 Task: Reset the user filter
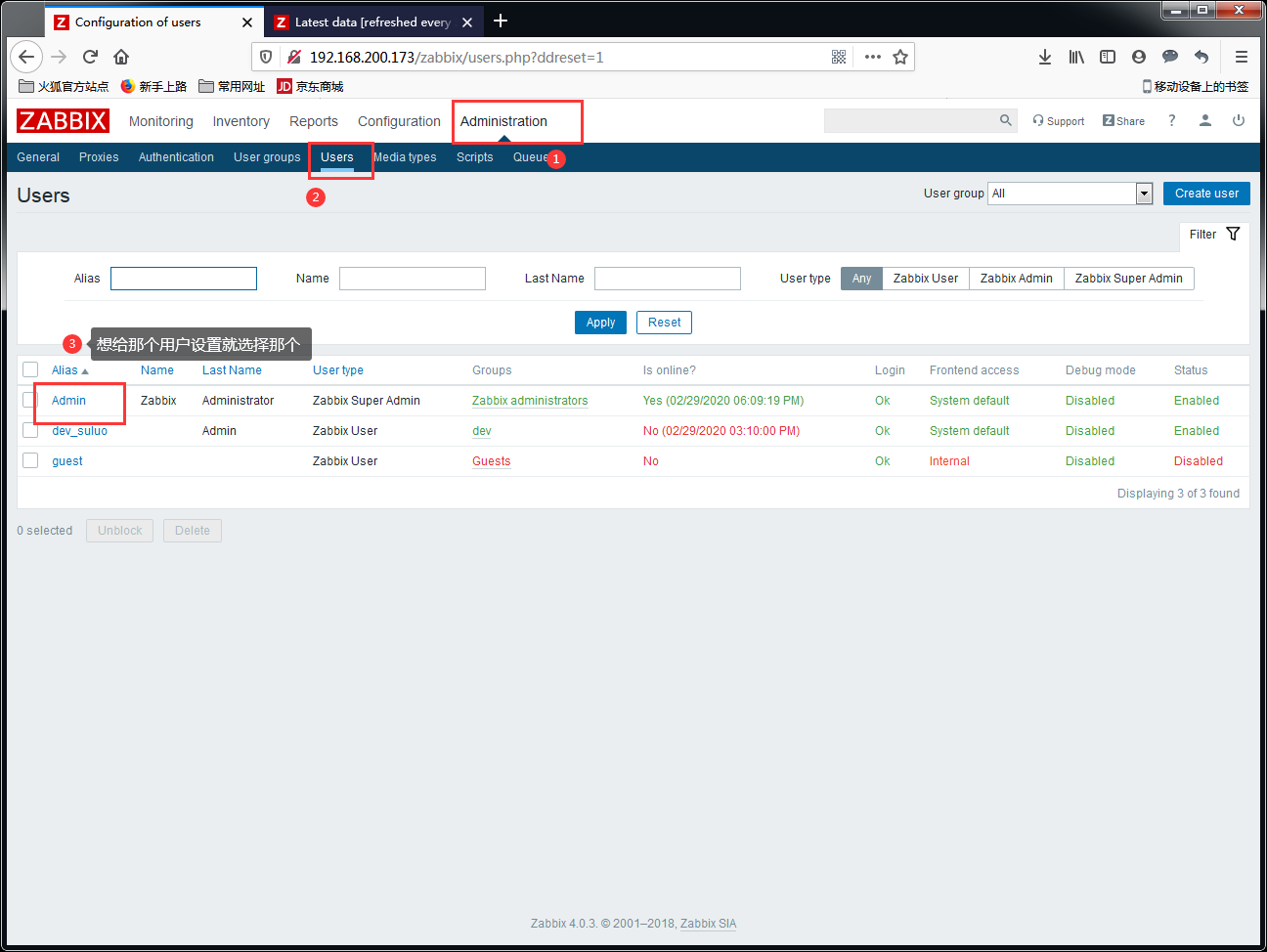point(664,323)
